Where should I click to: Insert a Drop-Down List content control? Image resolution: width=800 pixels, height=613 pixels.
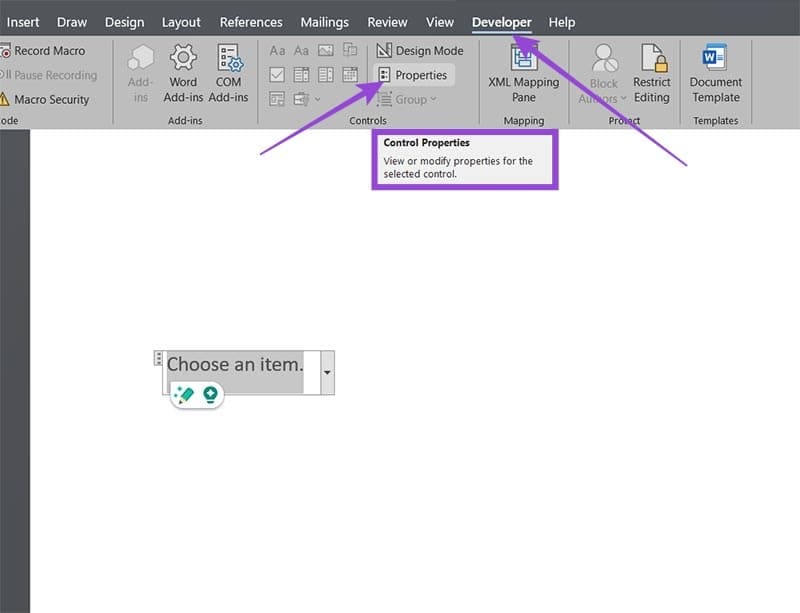(326, 75)
